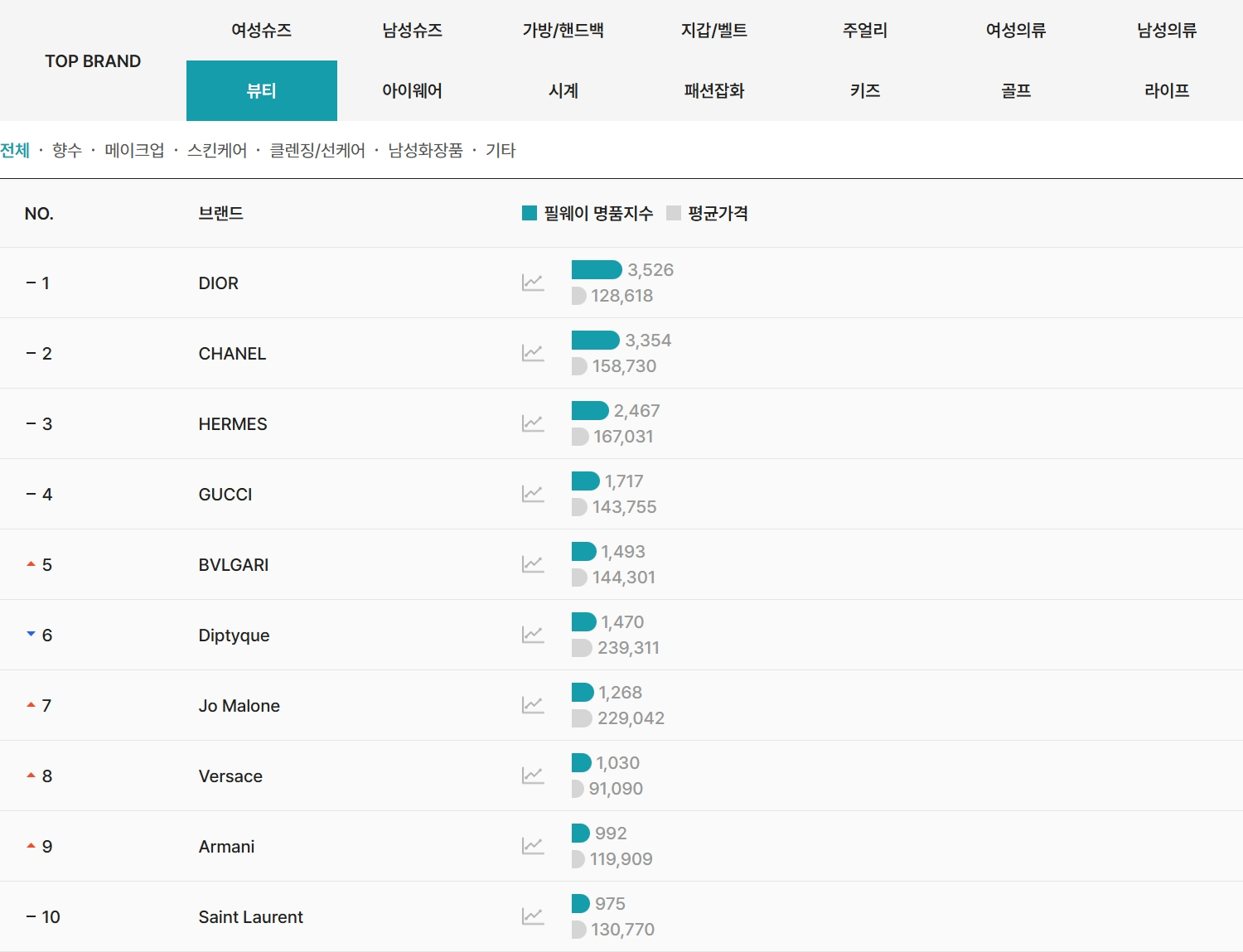Filter by 클렌징/선케어 subcategory
The image size is (1243, 952).
pyautogui.click(x=317, y=150)
